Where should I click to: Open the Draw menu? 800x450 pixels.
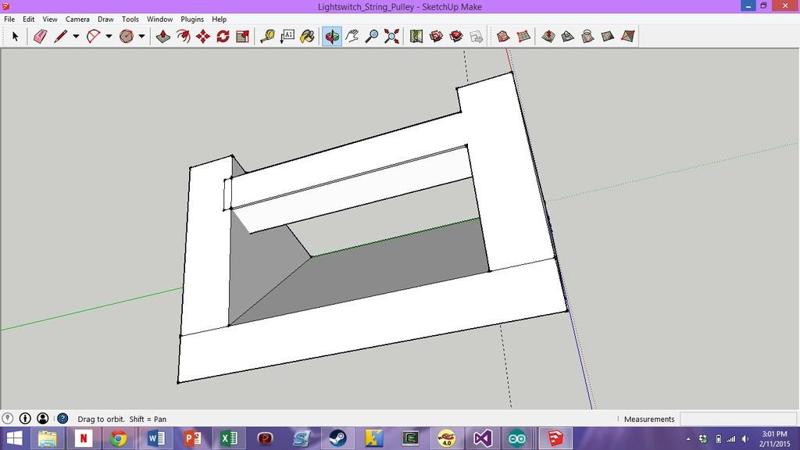[106, 19]
